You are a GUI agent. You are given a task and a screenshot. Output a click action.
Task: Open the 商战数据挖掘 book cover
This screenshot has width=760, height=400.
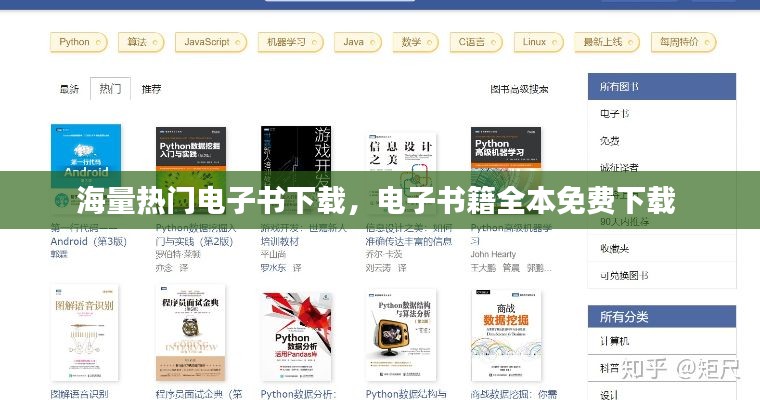(505, 336)
